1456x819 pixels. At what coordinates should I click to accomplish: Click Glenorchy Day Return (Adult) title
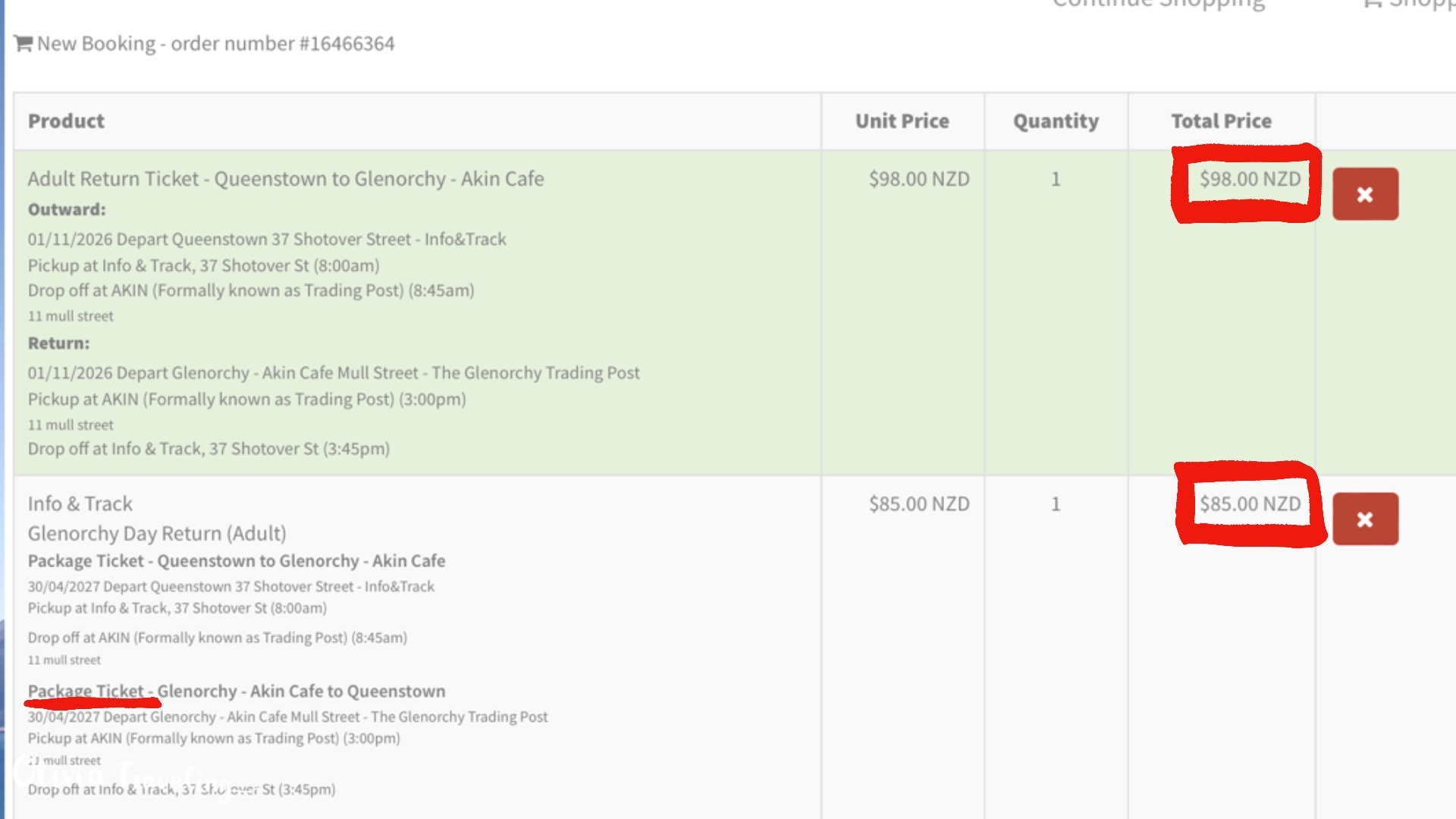coord(157,534)
